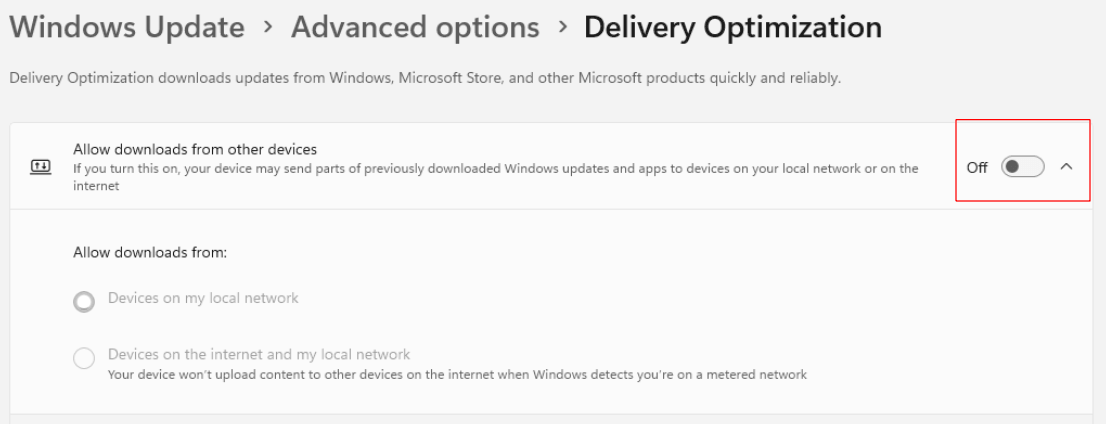1106x424 pixels.
Task: Click the Delivery Optimization page title
Action: tap(732, 27)
